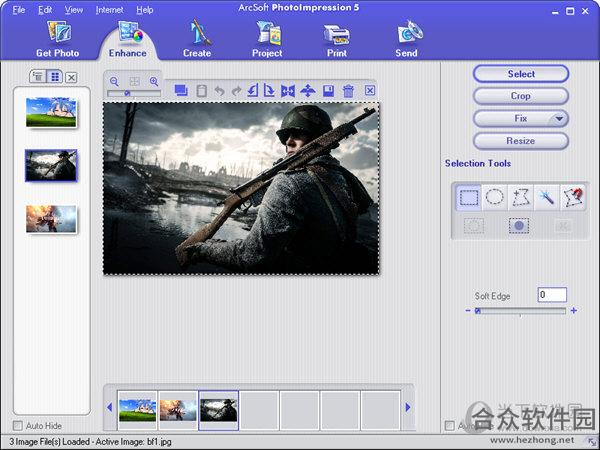The width and height of the screenshot is (600, 450).
Task: Open the Edit menu
Action: pyautogui.click(x=45, y=10)
